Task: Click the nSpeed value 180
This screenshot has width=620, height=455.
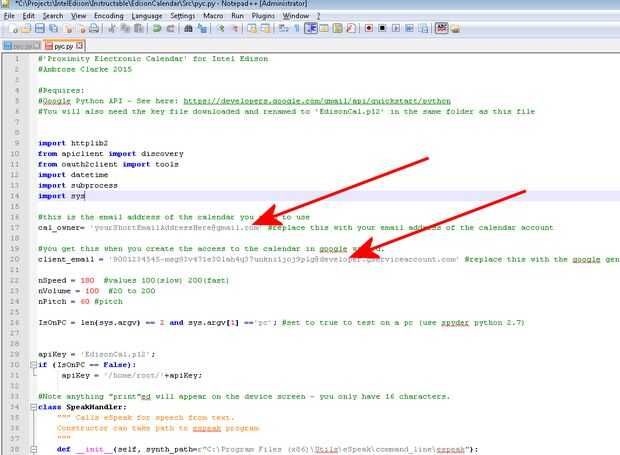Action: [87, 280]
